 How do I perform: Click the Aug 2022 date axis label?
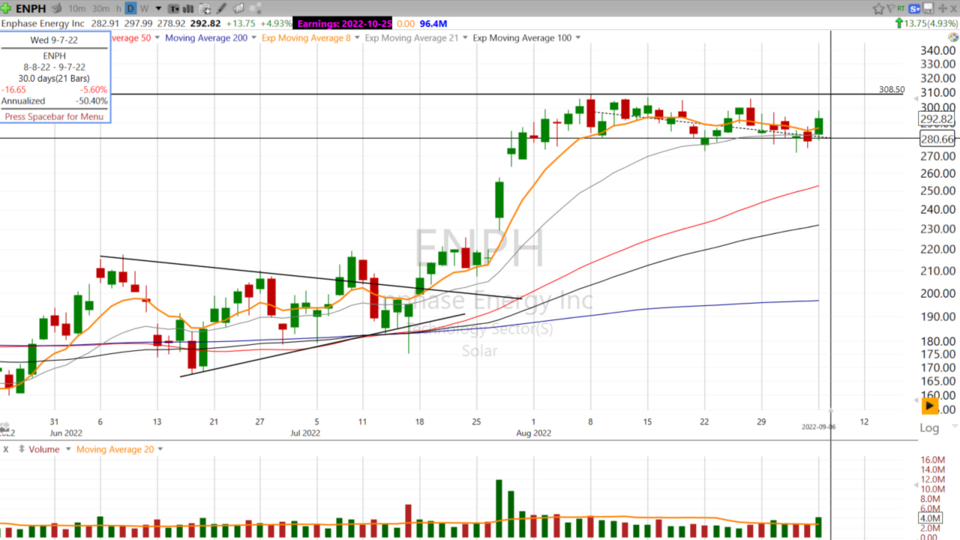coord(533,433)
